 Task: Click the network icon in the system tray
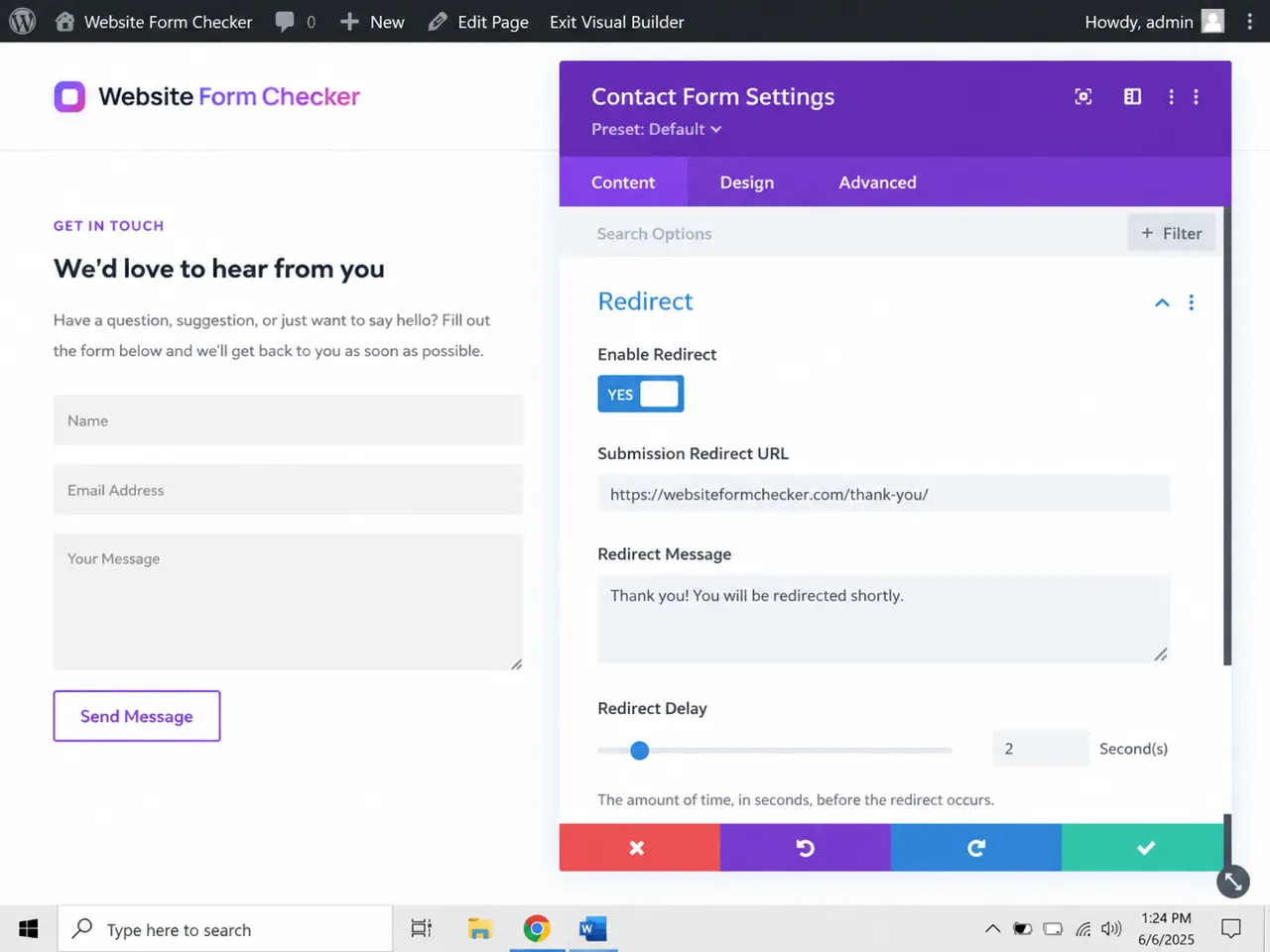coord(1082,929)
